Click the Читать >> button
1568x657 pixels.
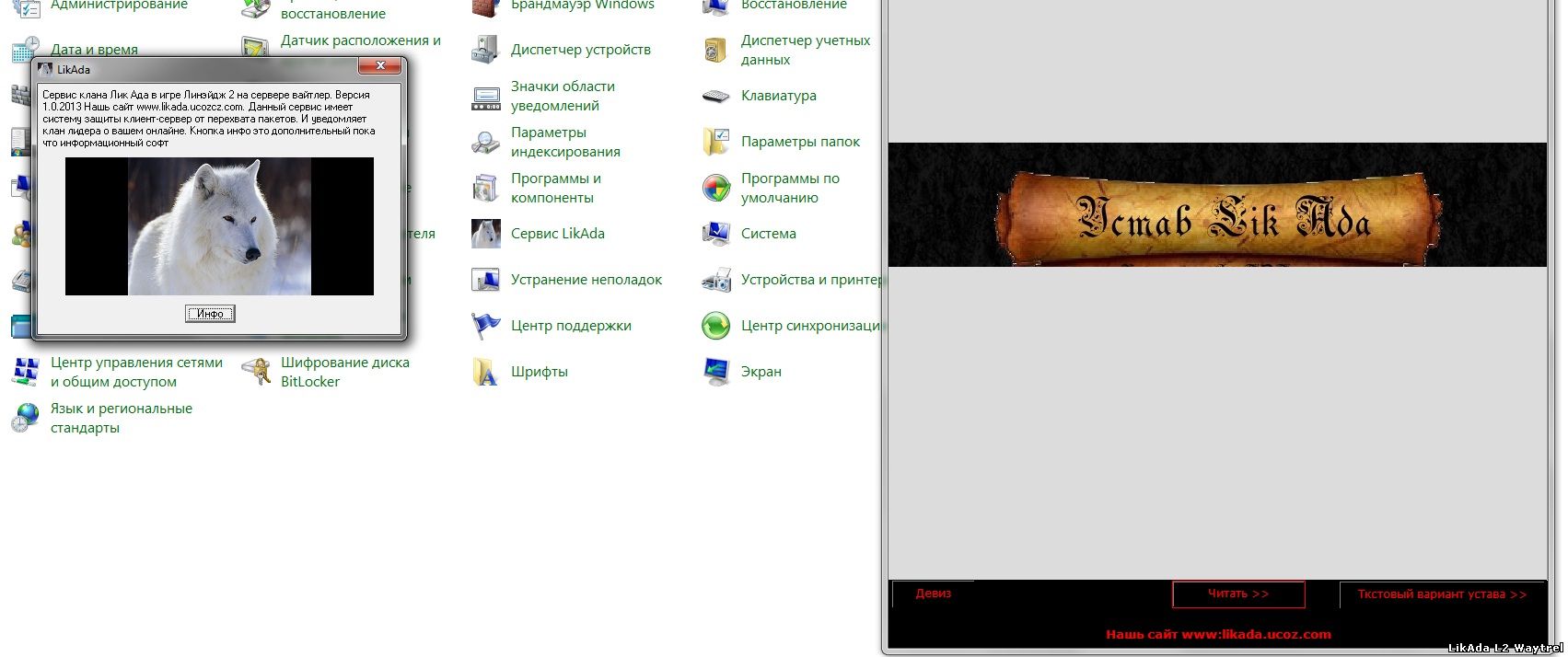[1237, 594]
